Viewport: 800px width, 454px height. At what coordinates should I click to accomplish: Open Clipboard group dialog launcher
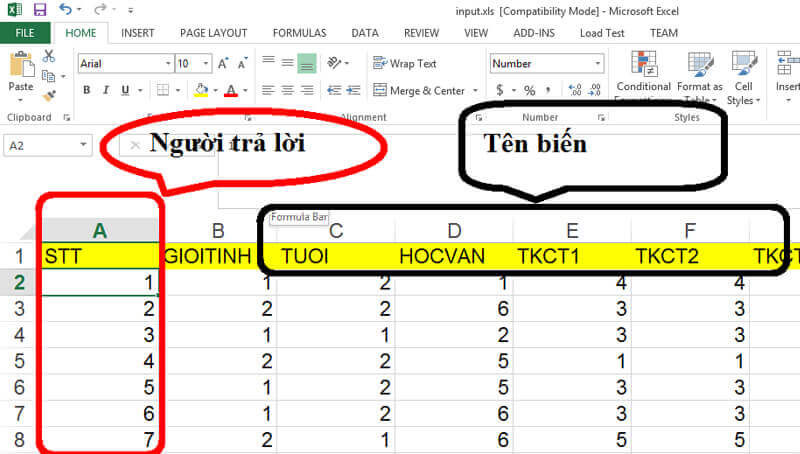click(66, 117)
